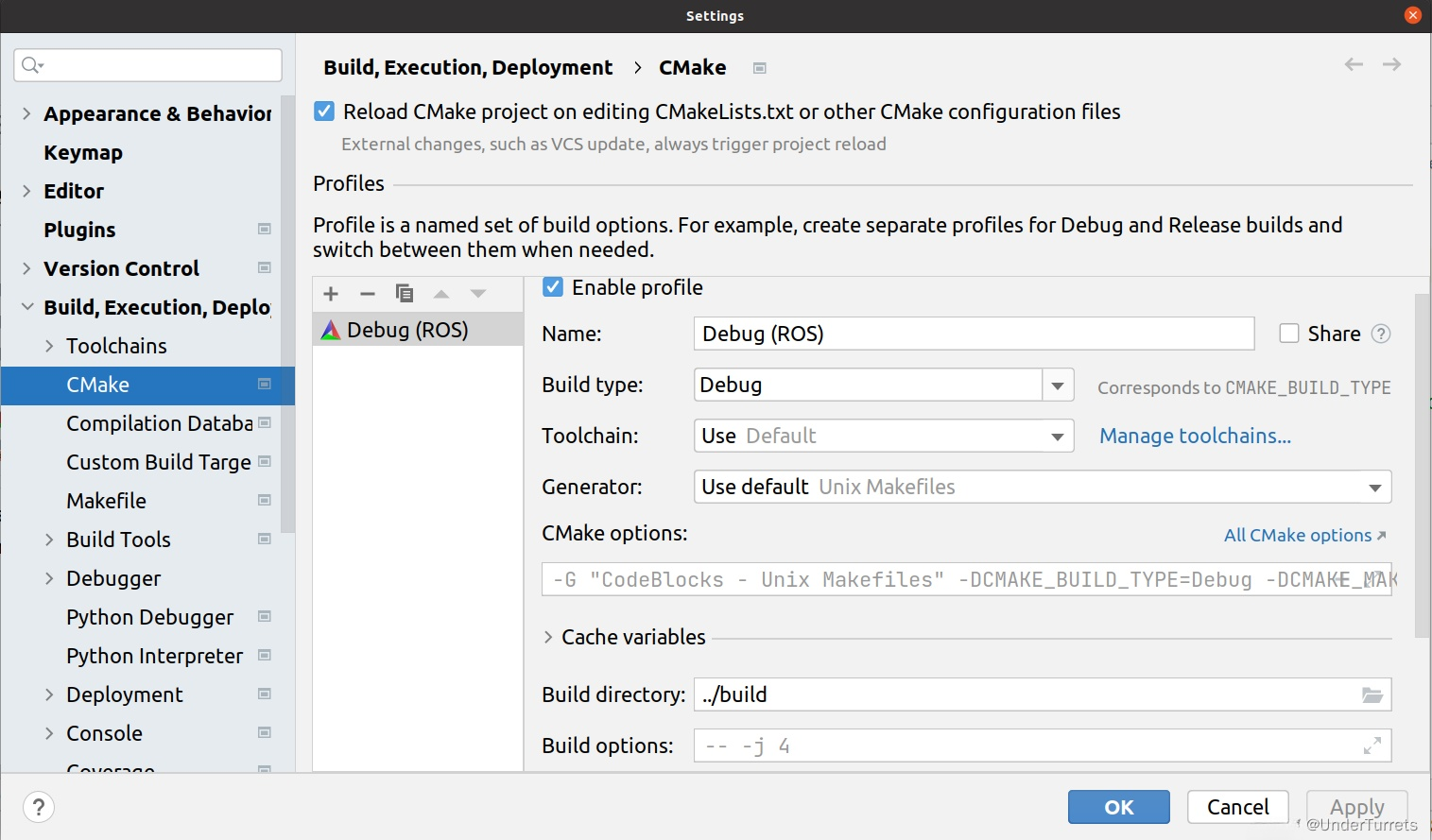Click the Share help question icon
The width and height of the screenshot is (1432, 840).
[x=1381, y=334]
